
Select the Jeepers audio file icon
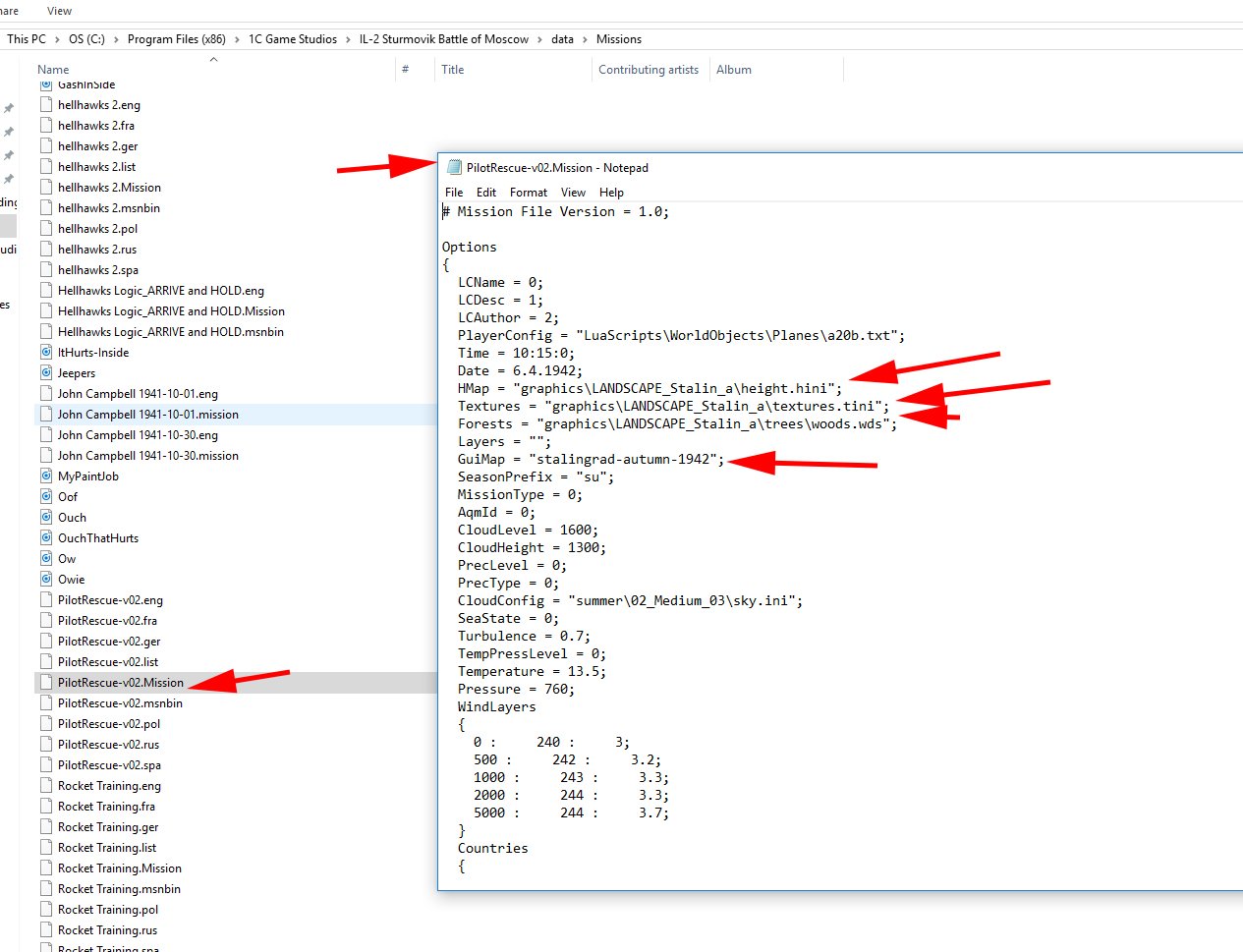pos(46,373)
